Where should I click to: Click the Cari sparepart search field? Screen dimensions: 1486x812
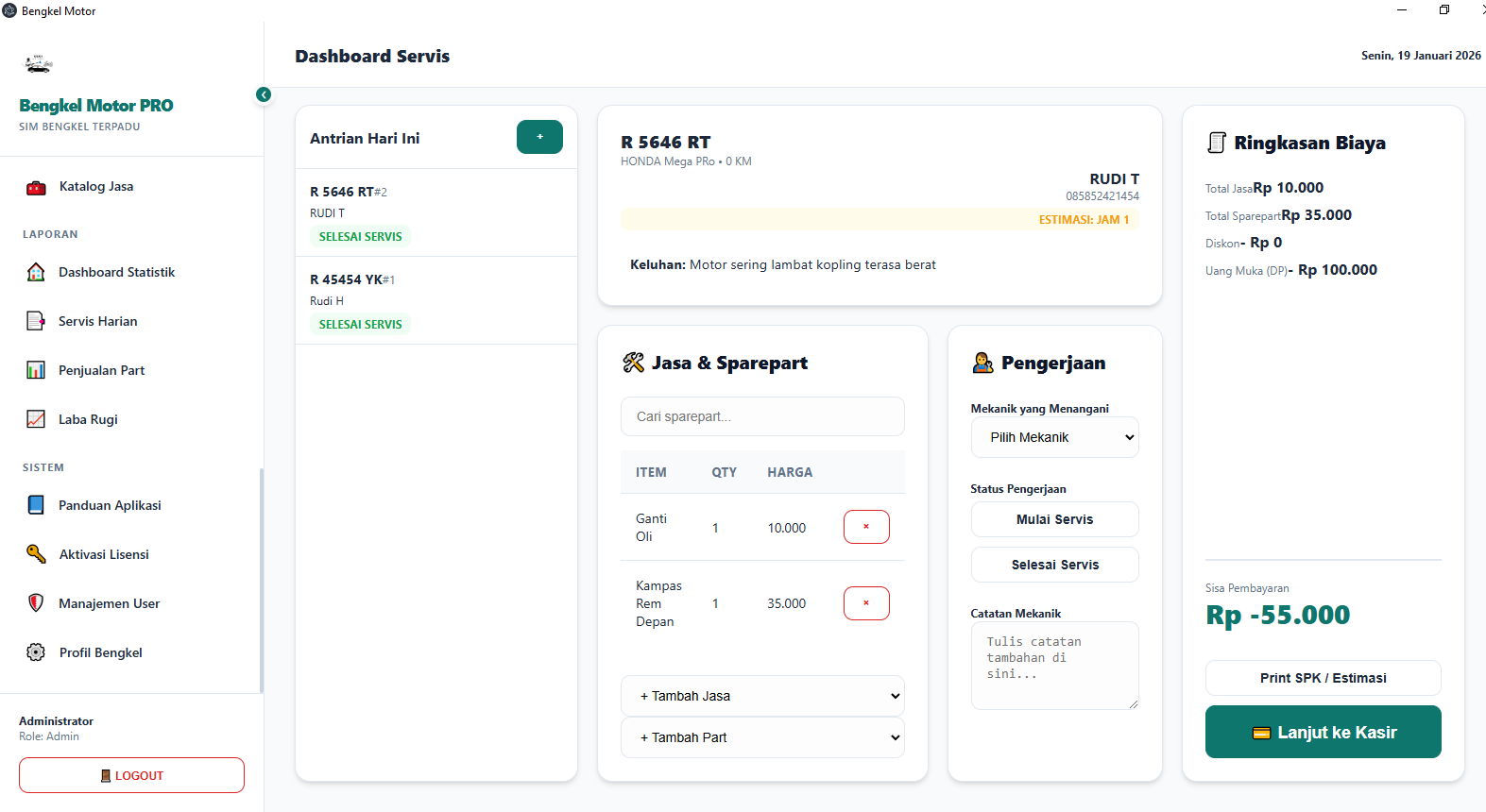point(762,416)
